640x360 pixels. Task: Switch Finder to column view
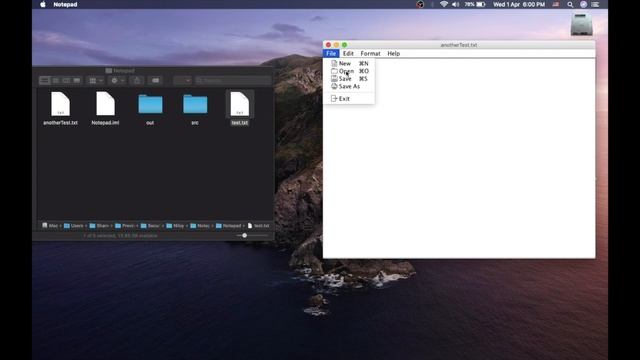click(66, 80)
